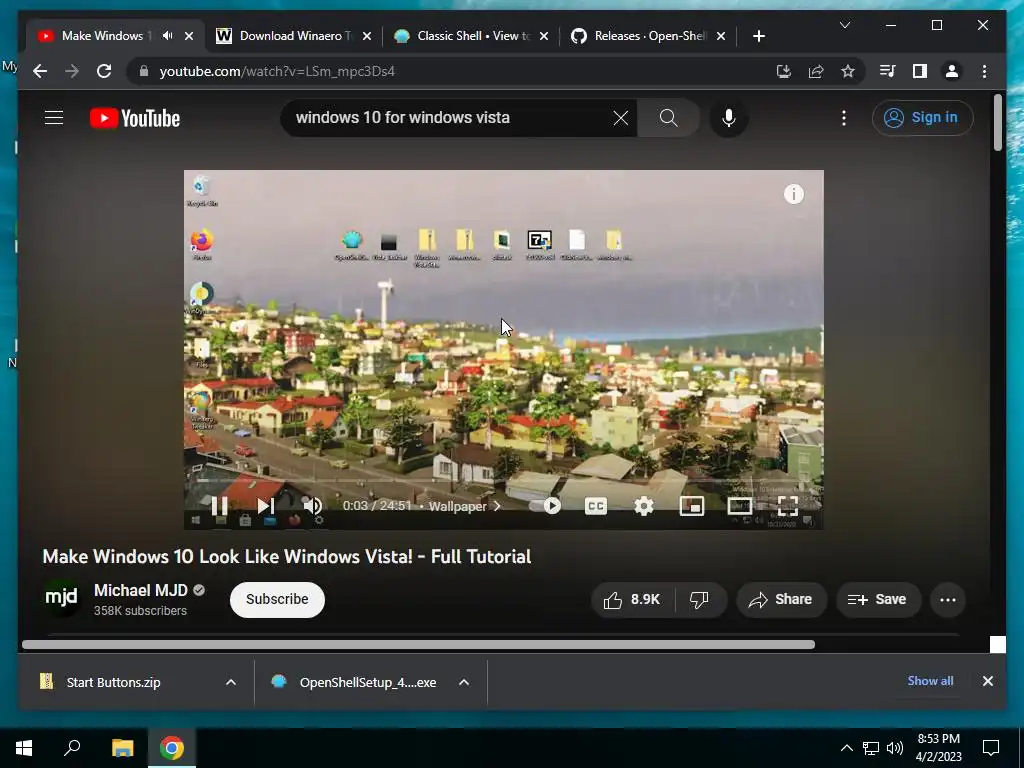Mute the tab audio speaker icon
1024x768 pixels.
168,36
